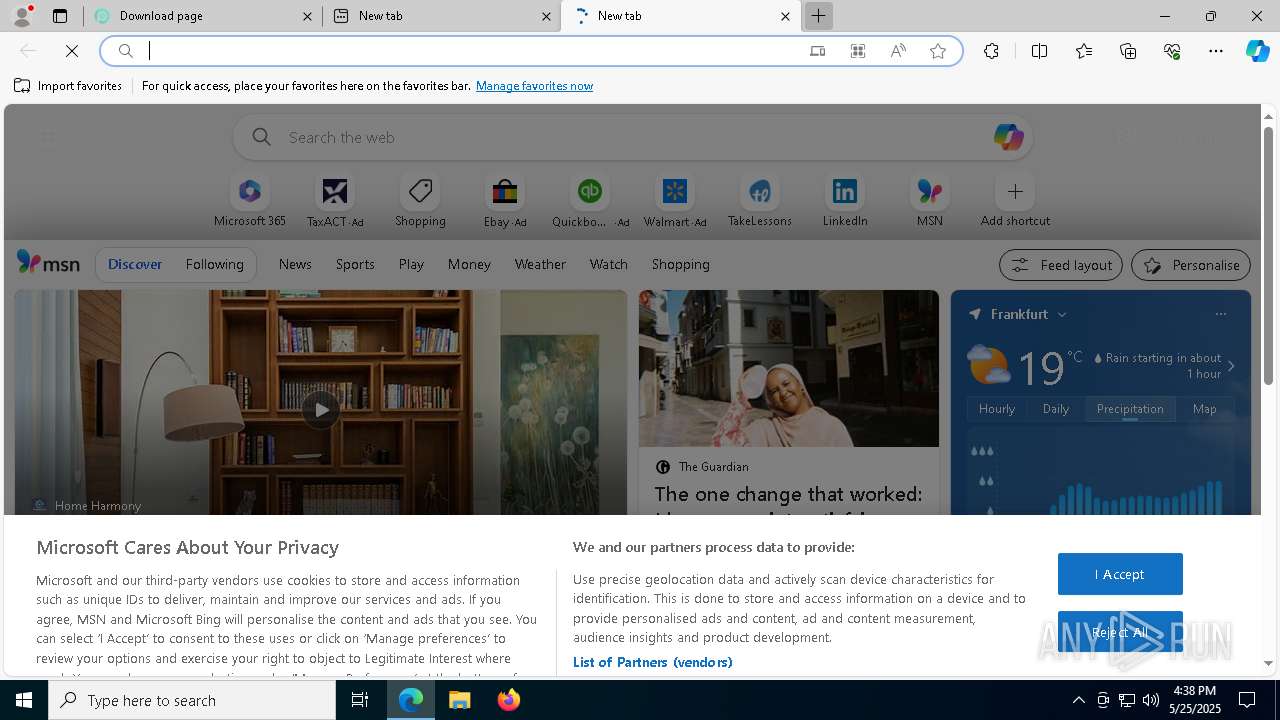Open the TaxACT ad shortcut
This screenshot has width=1280, height=720.
click(335, 201)
